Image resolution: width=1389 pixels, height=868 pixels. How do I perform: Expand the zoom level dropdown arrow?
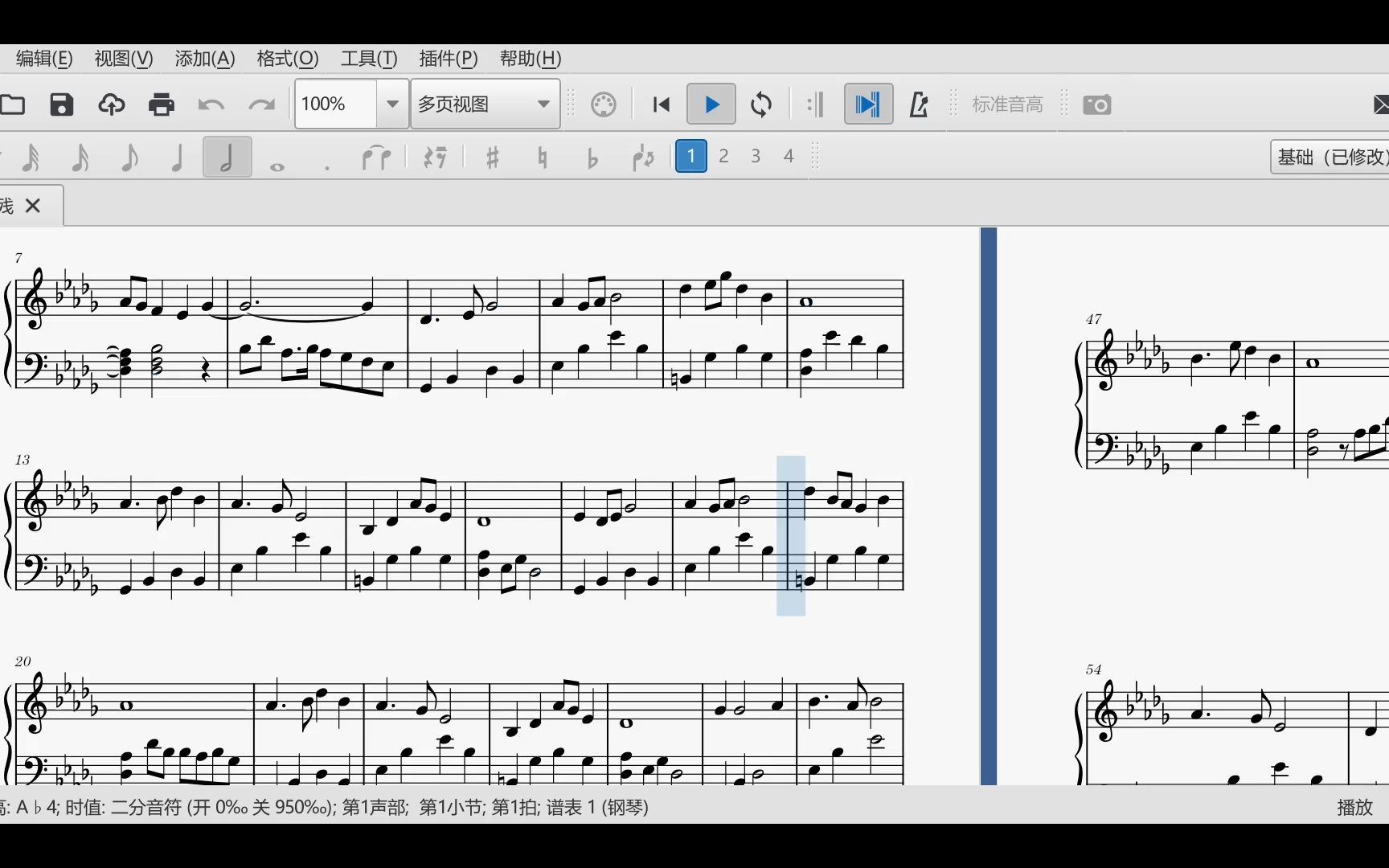click(x=392, y=104)
